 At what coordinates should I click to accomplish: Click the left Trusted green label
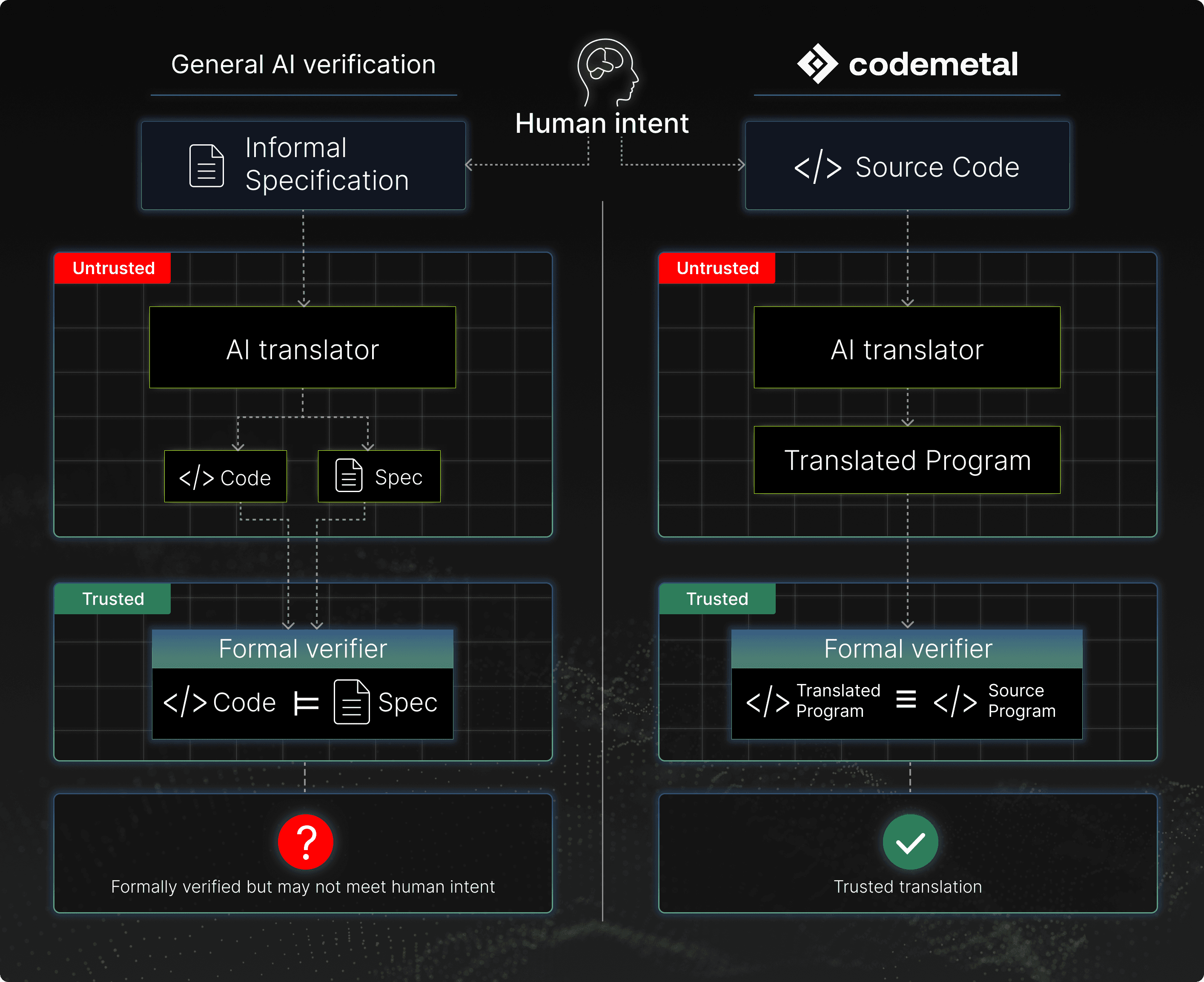pyautogui.click(x=112, y=598)
